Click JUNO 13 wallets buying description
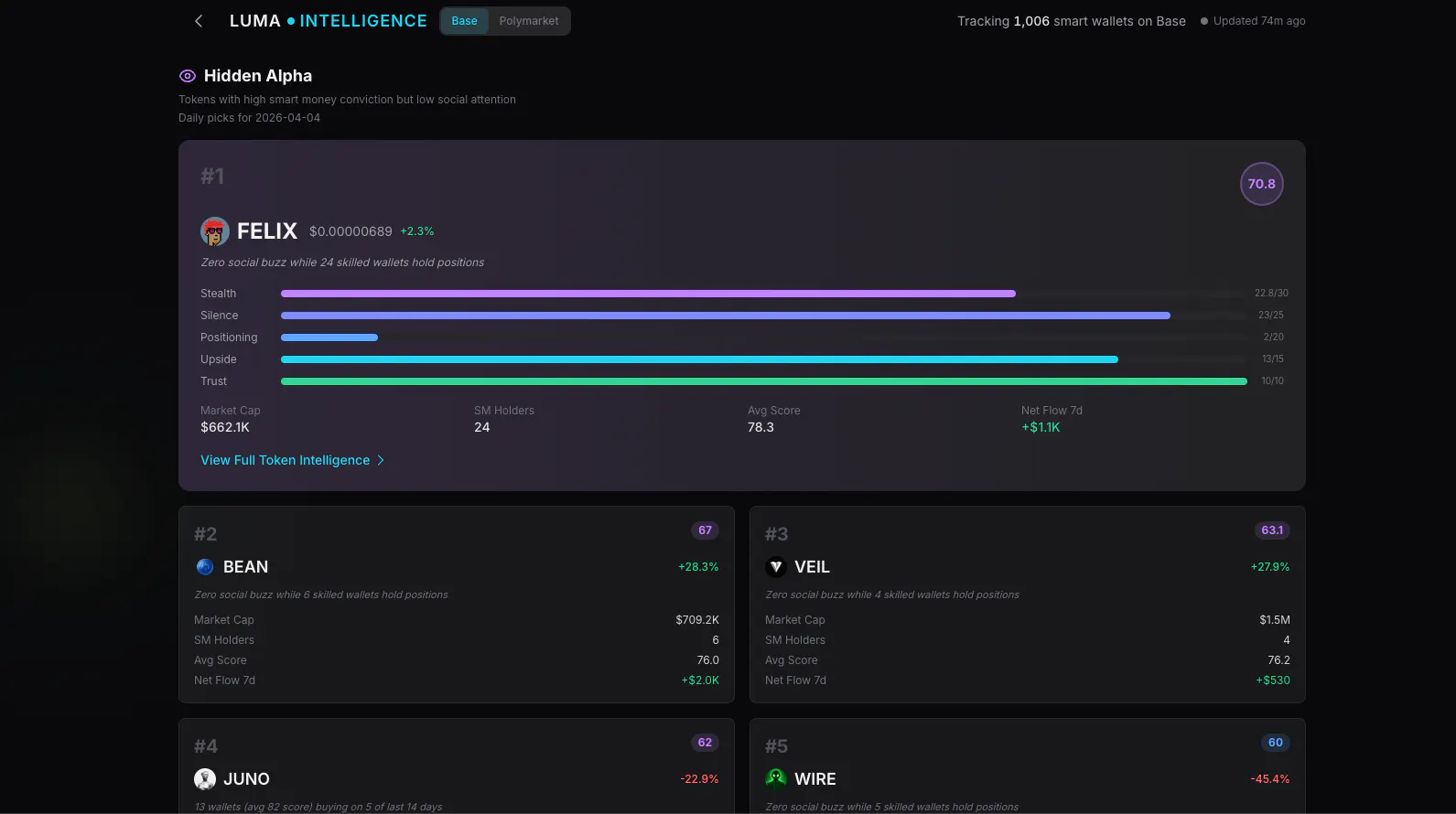This screenshot has height=814, width=1456. (318, 807)
